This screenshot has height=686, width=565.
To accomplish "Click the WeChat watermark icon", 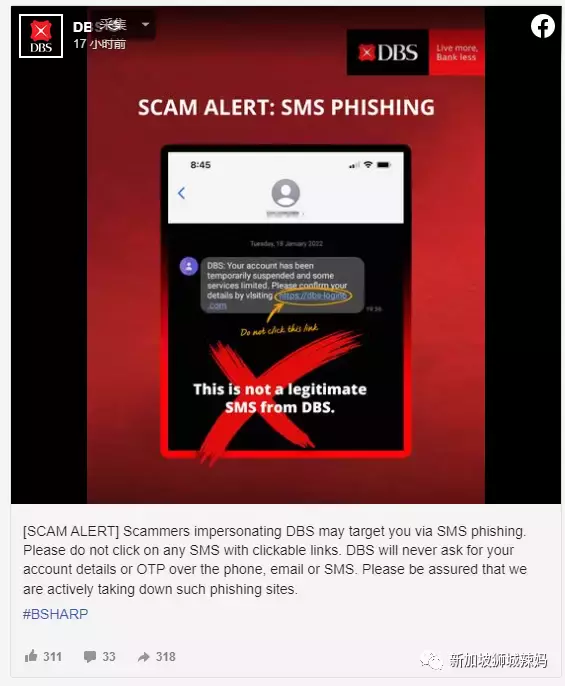I will [x=432, y=660].
